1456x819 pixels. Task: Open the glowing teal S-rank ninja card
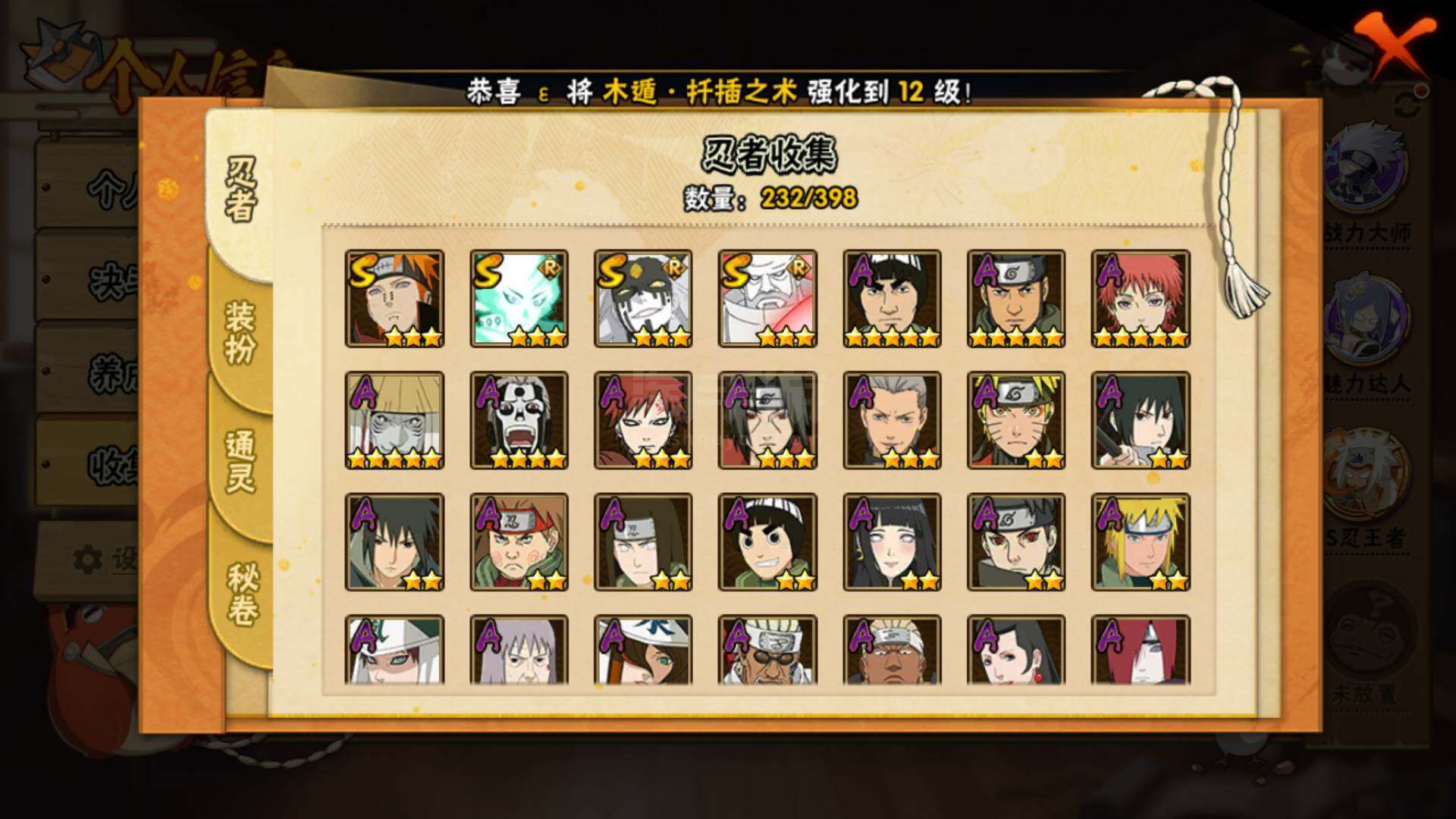coord(519,299)
